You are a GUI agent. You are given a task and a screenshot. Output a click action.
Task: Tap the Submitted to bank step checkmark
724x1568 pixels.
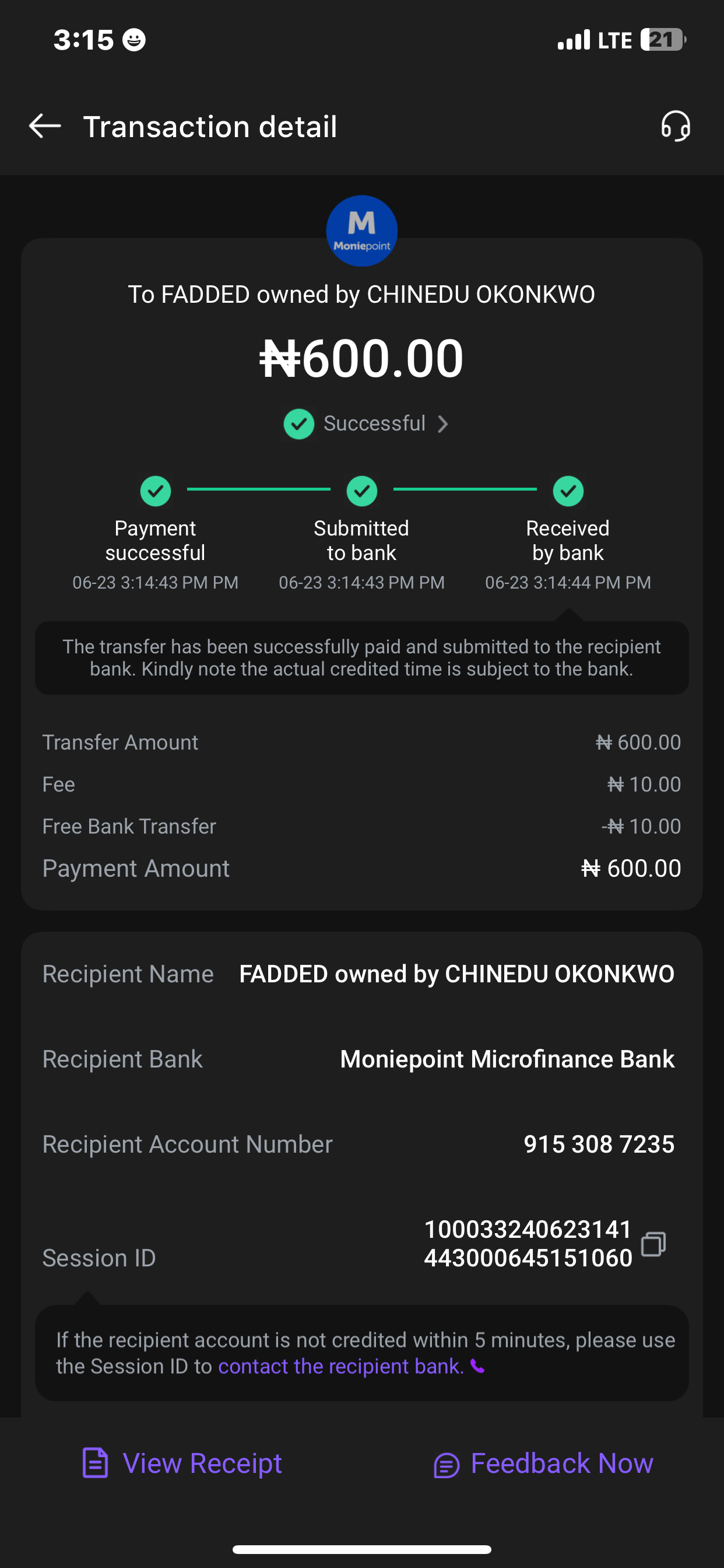click(x=361, y=491)
